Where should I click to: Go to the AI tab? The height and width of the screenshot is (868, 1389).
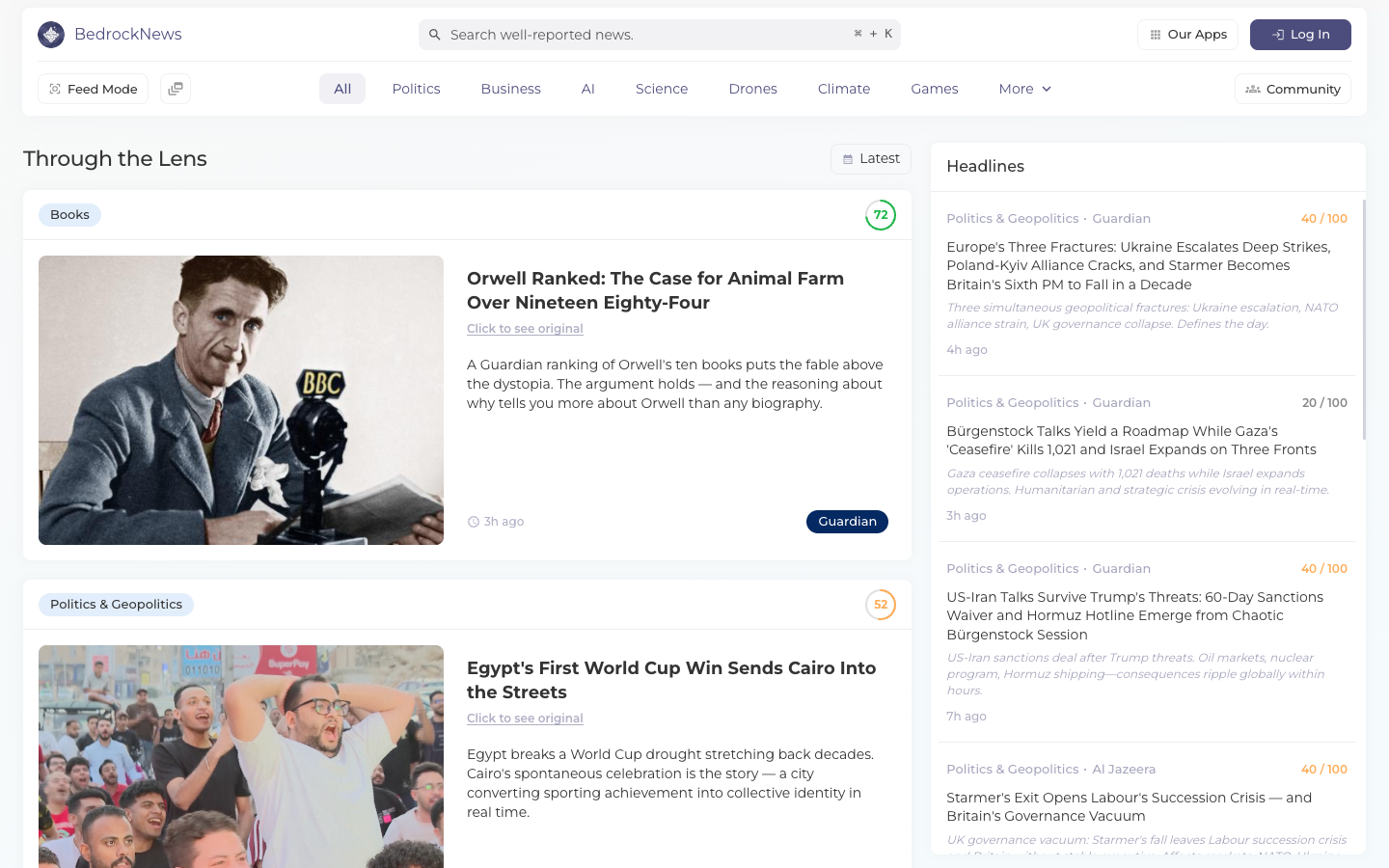[x=588, y=89]
